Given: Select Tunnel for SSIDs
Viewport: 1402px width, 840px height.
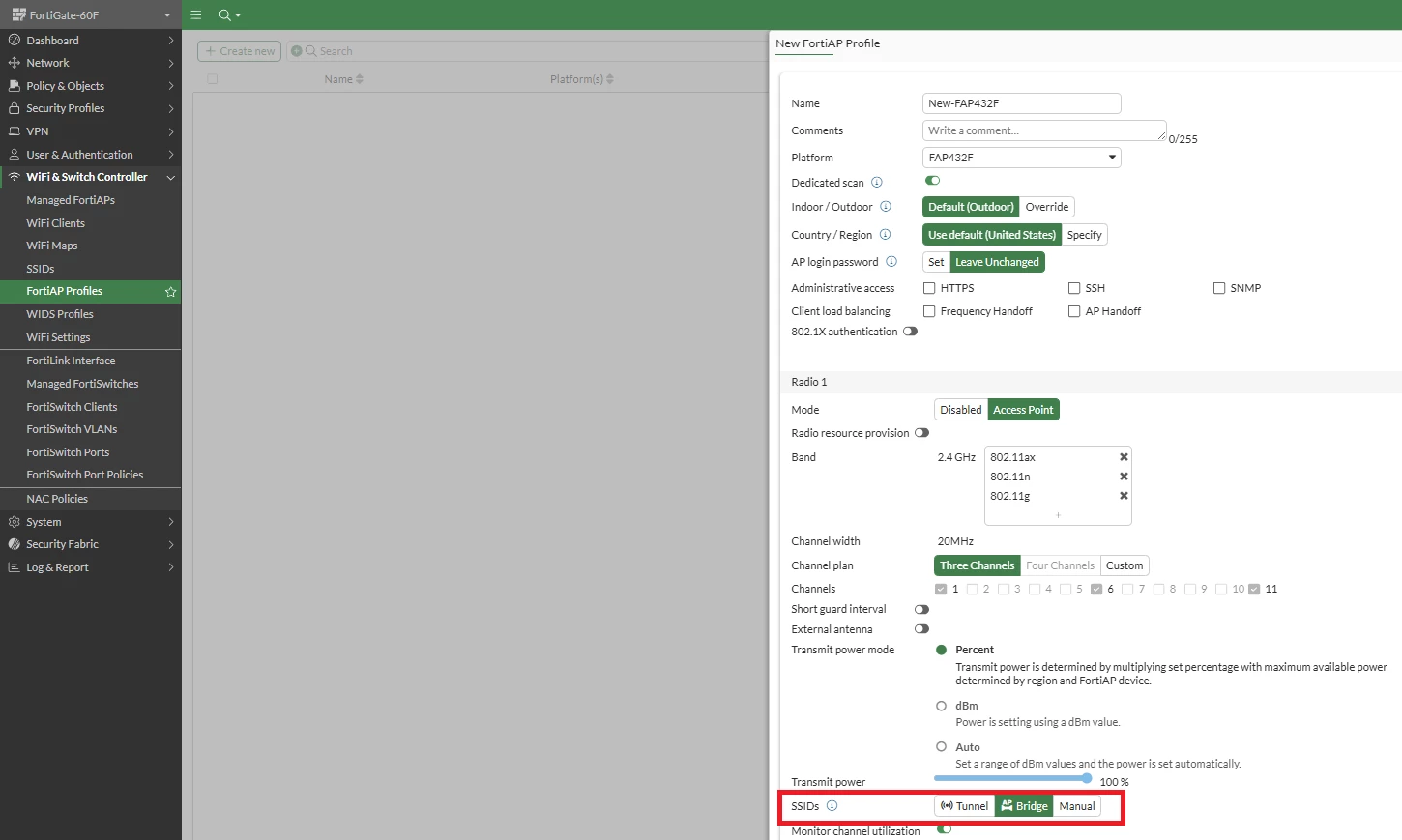Looking at the screenshot, I should tap(965, 806).
